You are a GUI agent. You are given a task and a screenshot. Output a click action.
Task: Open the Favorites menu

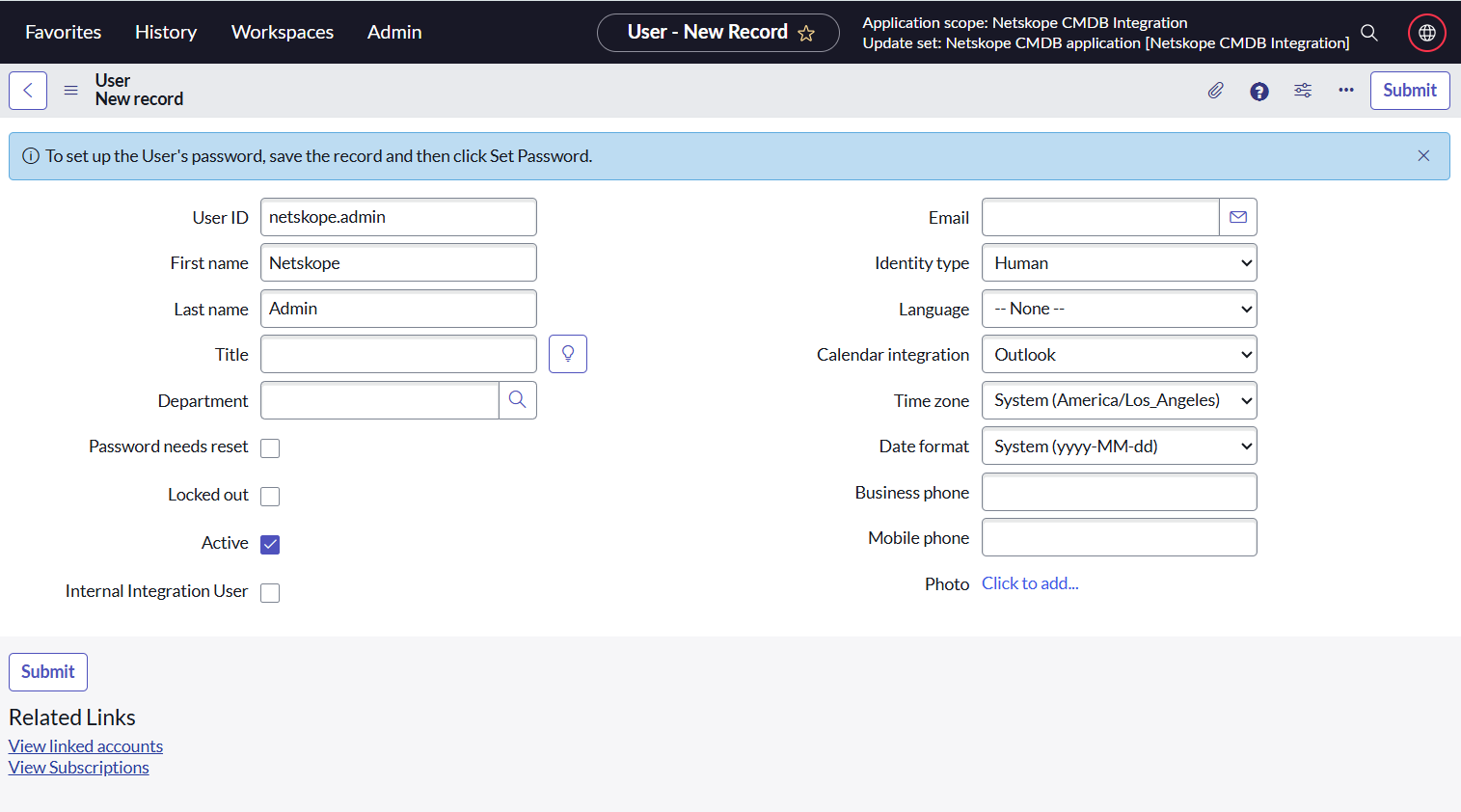point(63,32)
